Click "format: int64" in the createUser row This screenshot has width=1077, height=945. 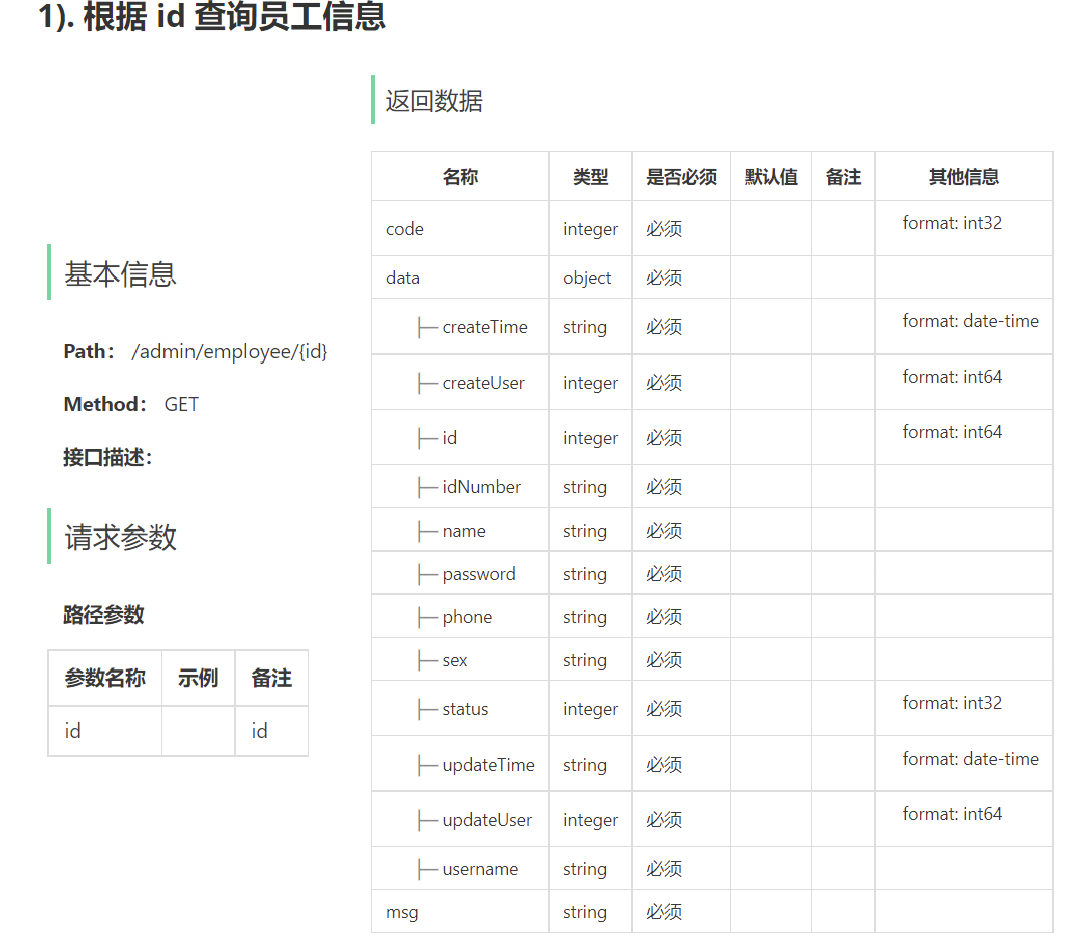point(952,376)
